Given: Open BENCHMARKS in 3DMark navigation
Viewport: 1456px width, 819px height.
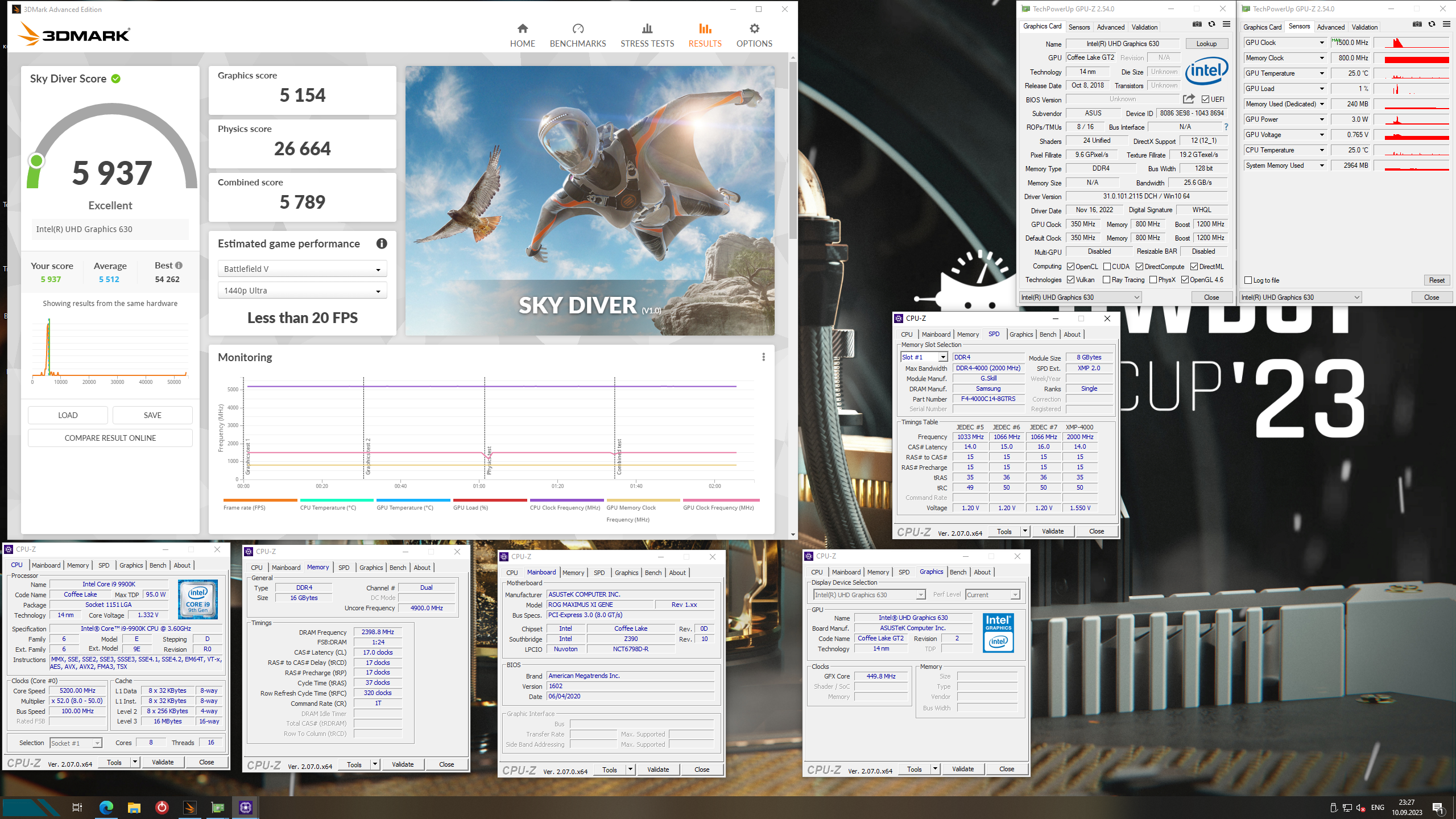Looking at the screenshot, I should 578,35.
